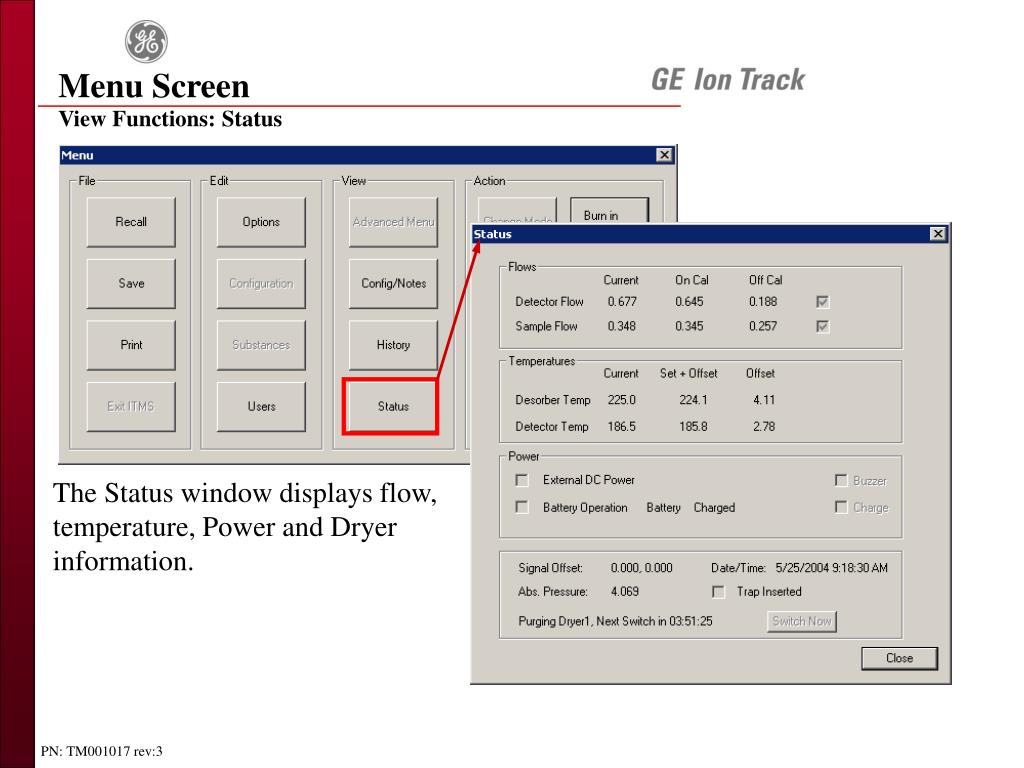Click the partially hidden Change Mode button
Screen dimensions: 1024x768
517,212
